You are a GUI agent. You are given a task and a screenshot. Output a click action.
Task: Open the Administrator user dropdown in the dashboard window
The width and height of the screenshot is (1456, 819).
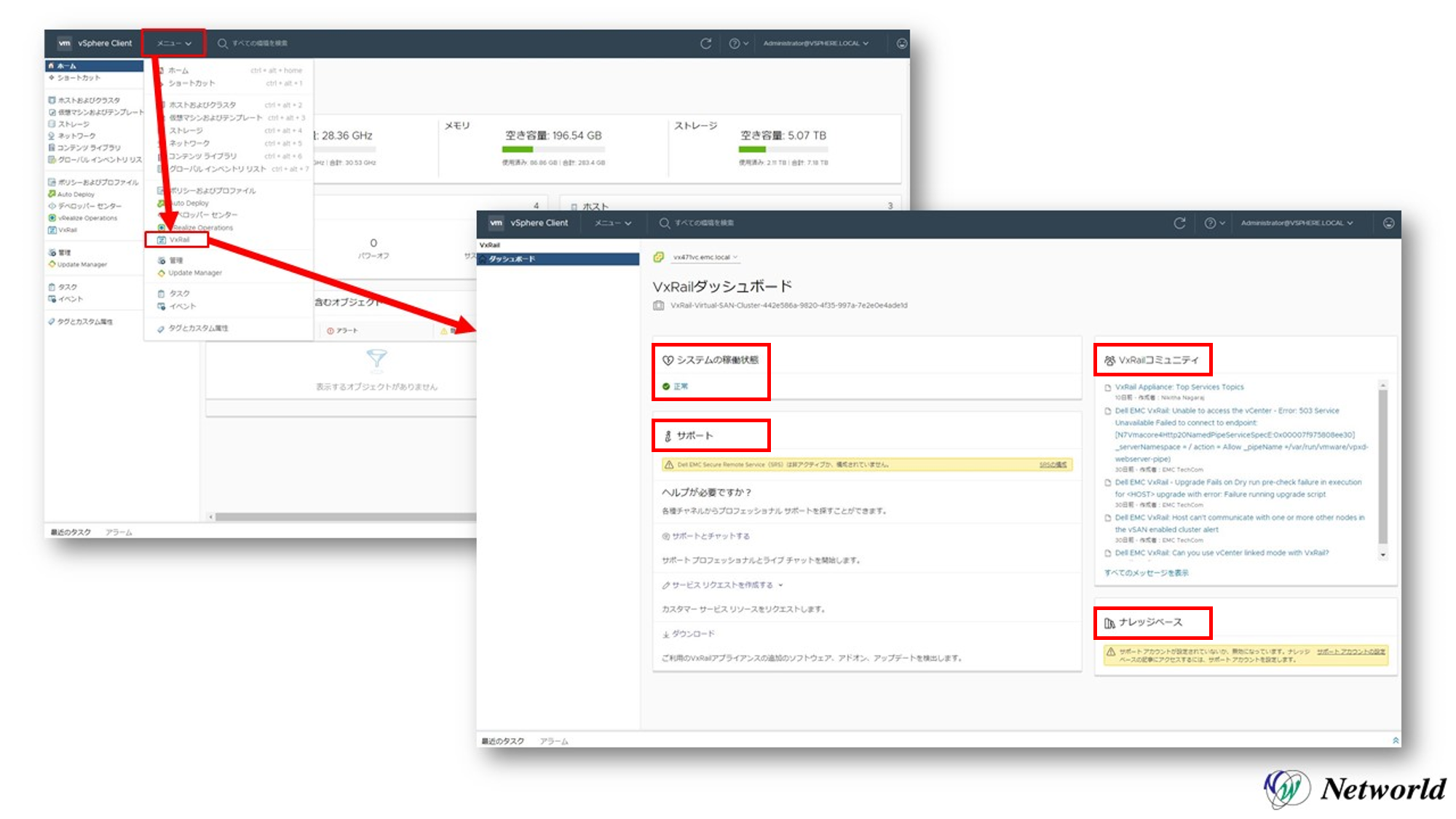(1297, 223)
